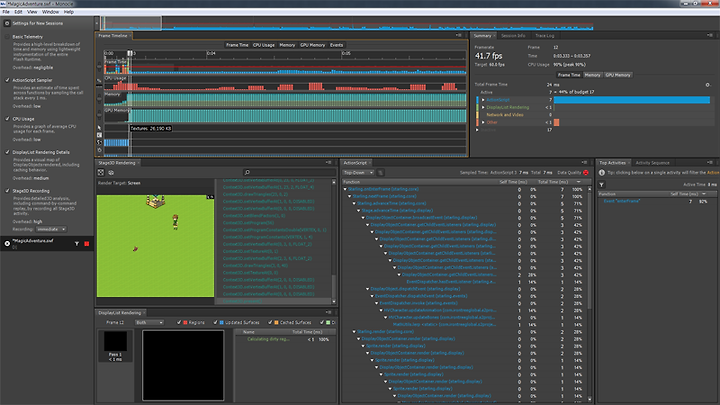Click the session icon next to MagicAdventure.swf
This screenshot has height=405, width=720.
pyautogui.click(x=7, y=244)
